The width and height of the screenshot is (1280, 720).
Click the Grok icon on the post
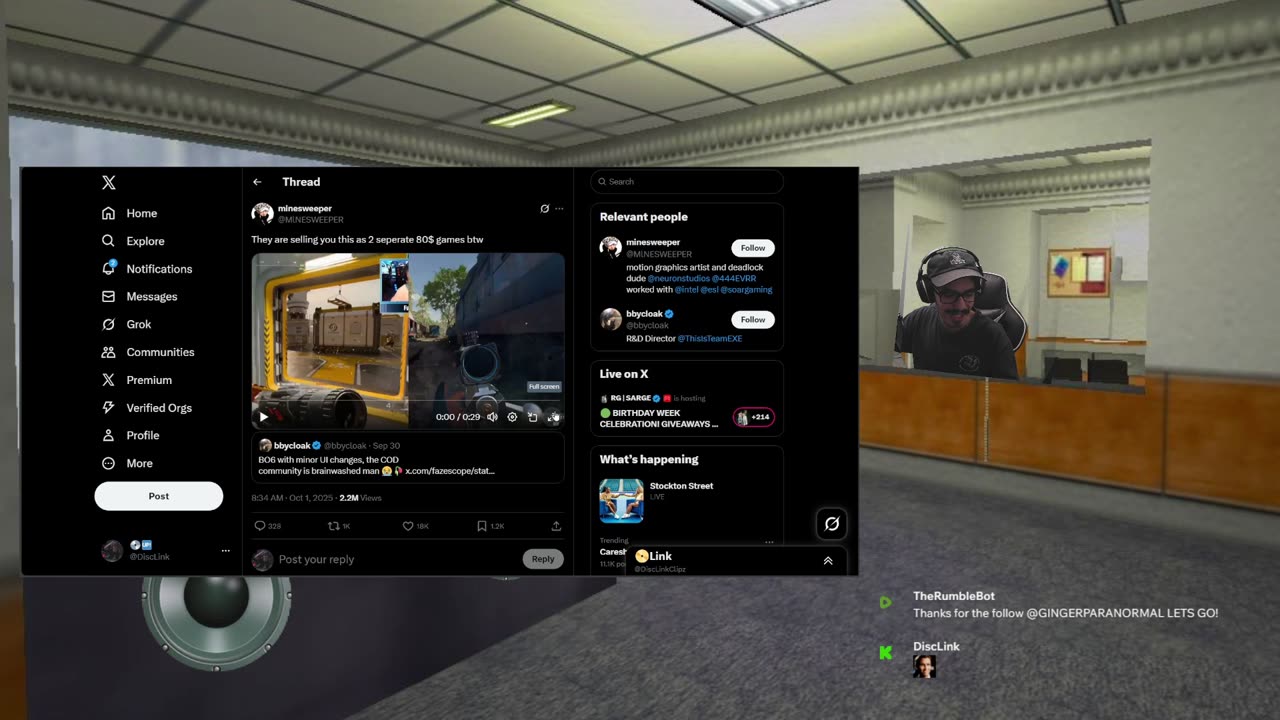tap(544, 209)
